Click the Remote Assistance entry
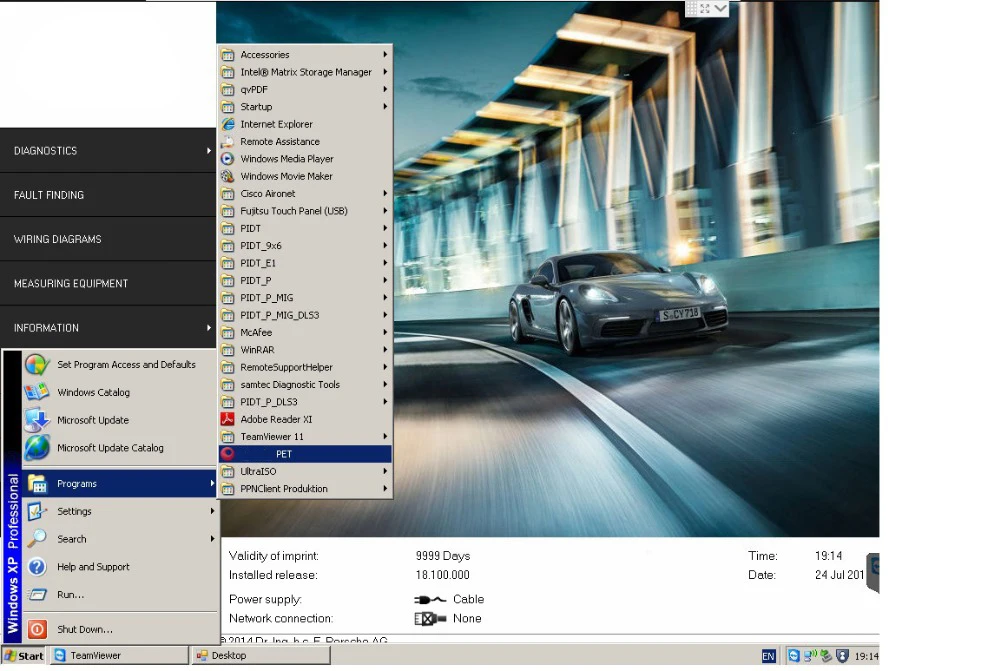Viewport: 1000px width, 671px height. click(279, 142)
